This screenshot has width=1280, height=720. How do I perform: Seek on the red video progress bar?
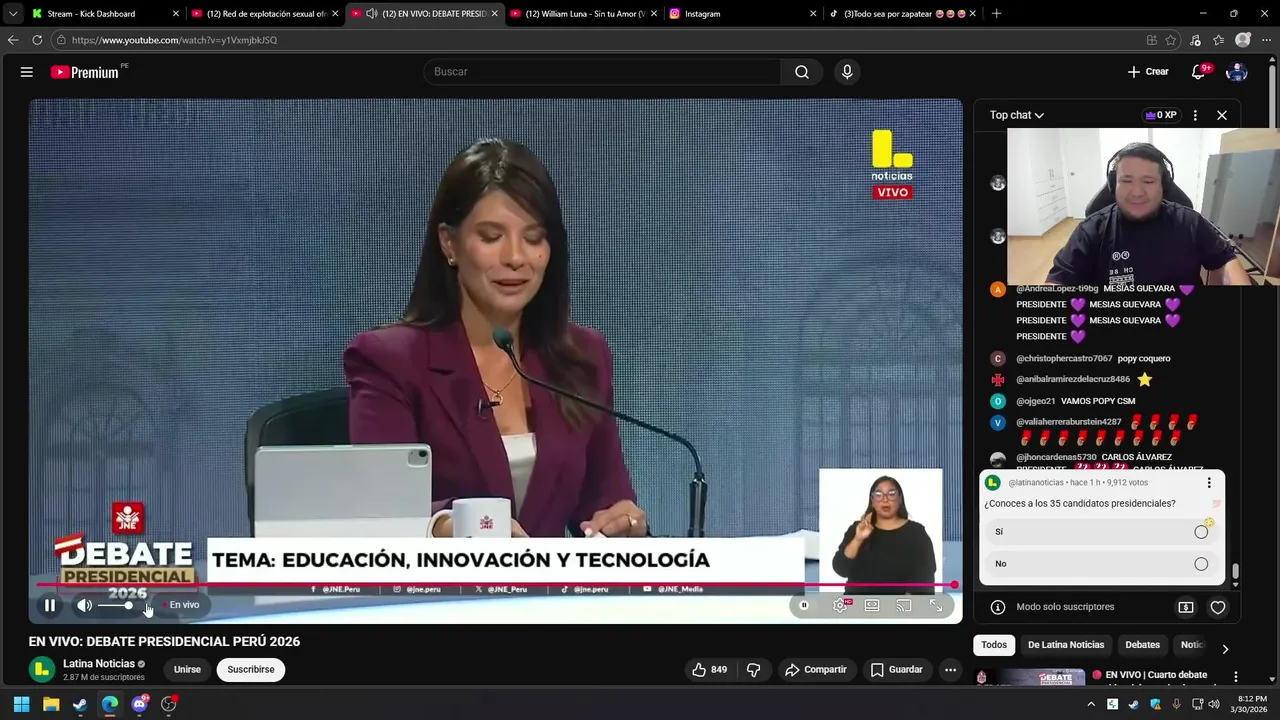495,584
